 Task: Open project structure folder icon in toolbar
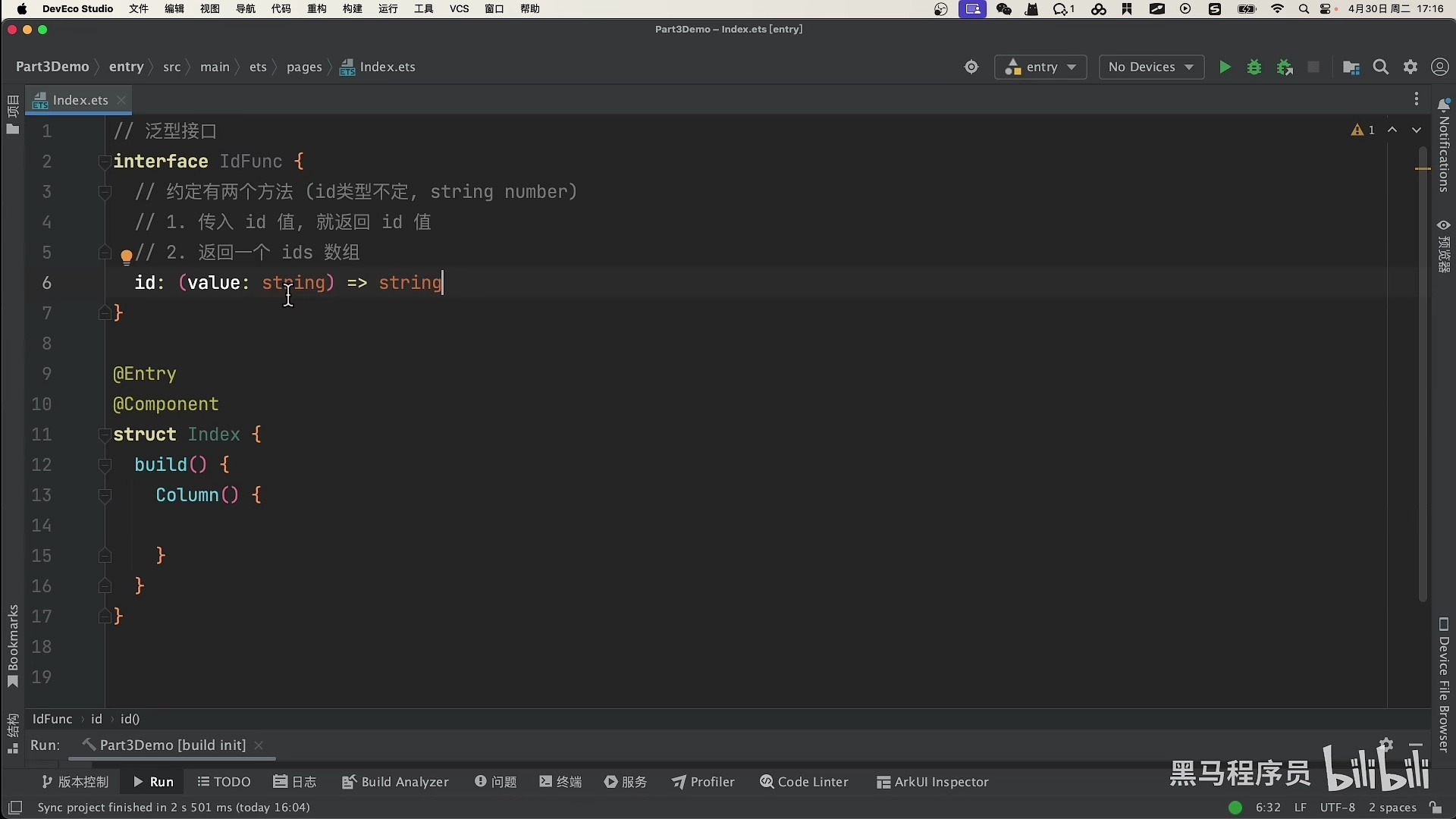pos(1351,67)
